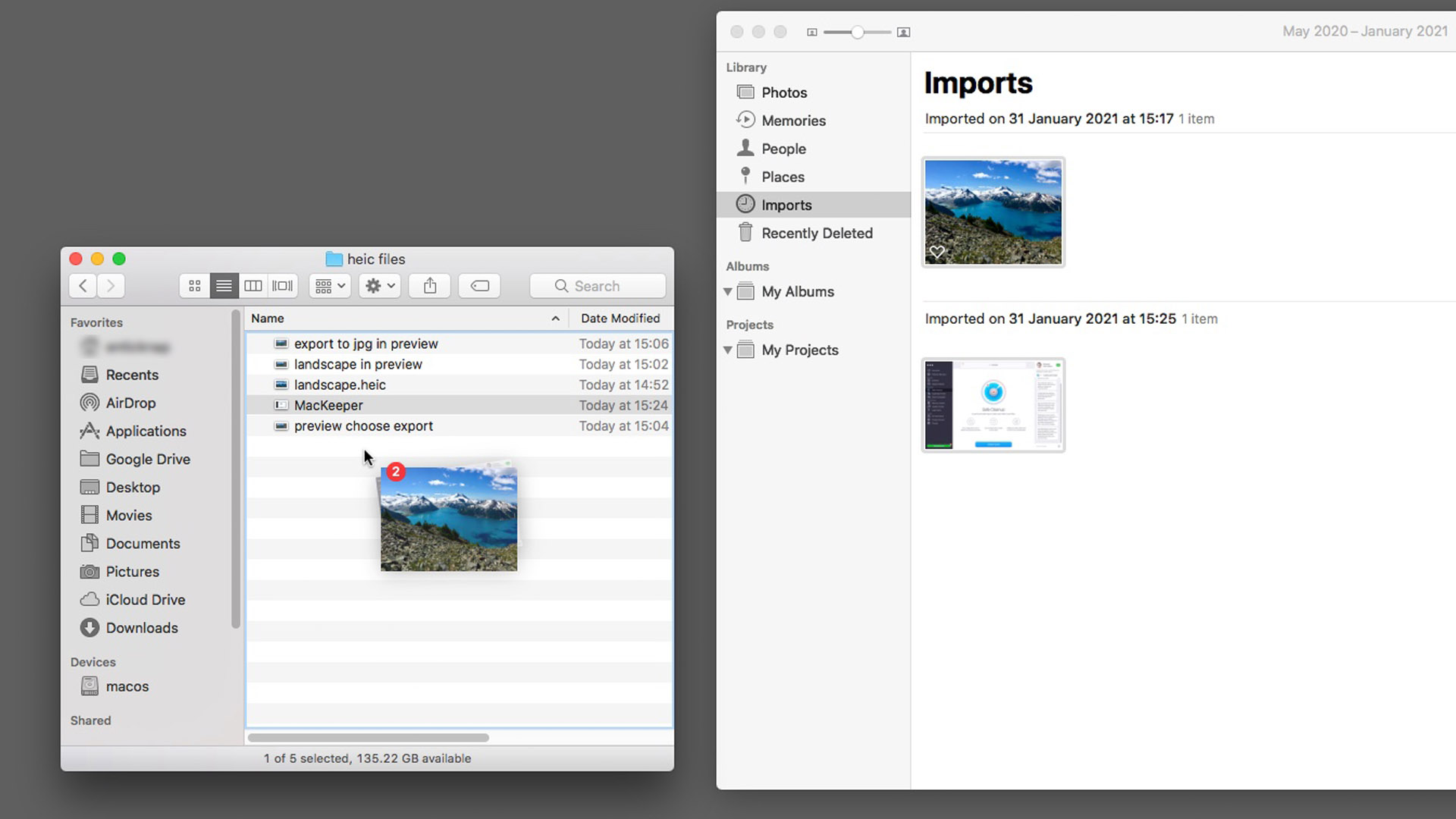1456x819 pixels.
Task: Click the landscape screenshot thumbnail in Photos
Action: (x=993, y=210)
